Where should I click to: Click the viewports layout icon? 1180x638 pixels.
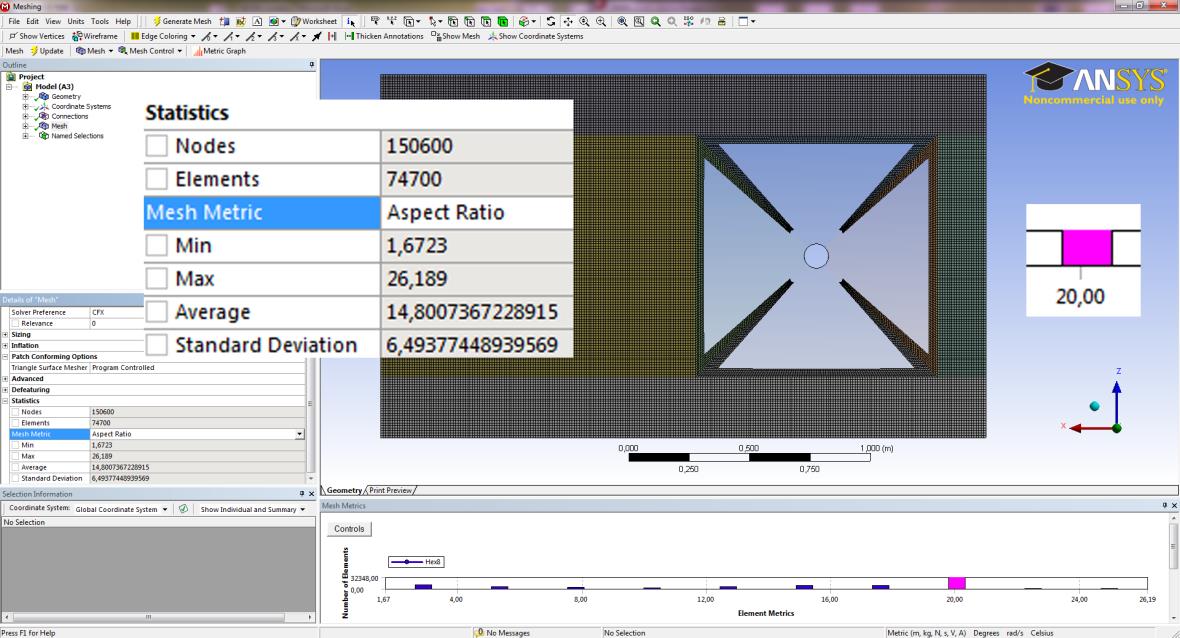pos(743,21)
